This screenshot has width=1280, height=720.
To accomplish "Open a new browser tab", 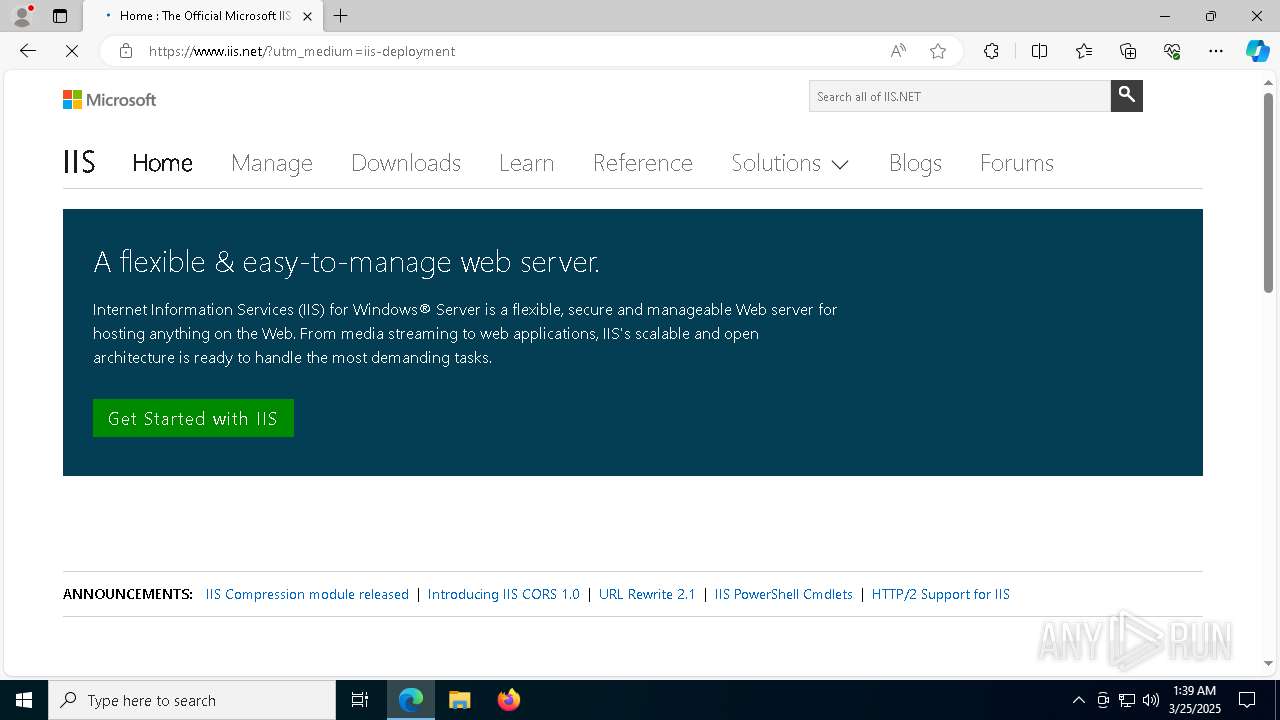I will point(341,16).
